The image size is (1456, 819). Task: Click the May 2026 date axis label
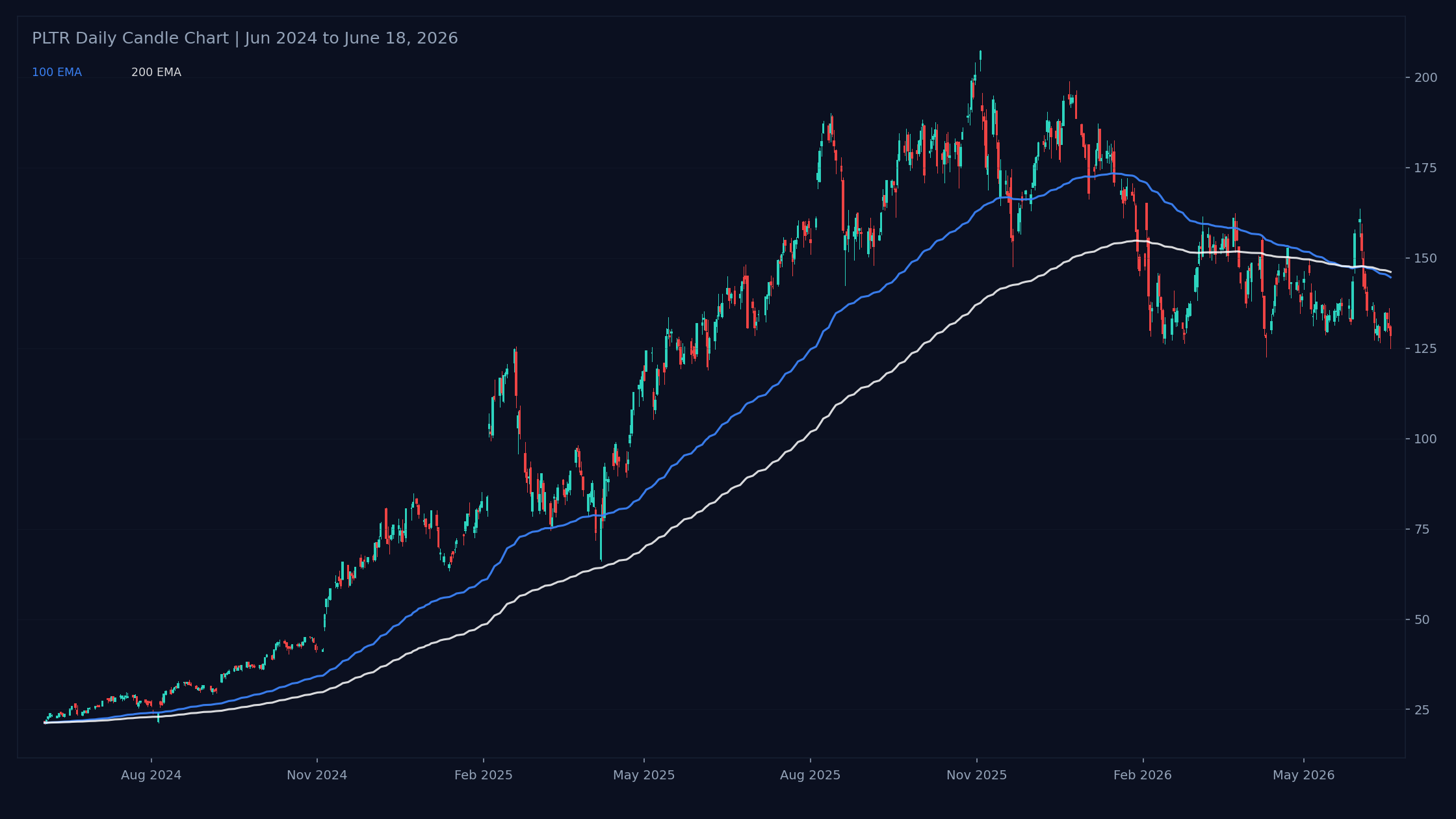[1304, 775]
